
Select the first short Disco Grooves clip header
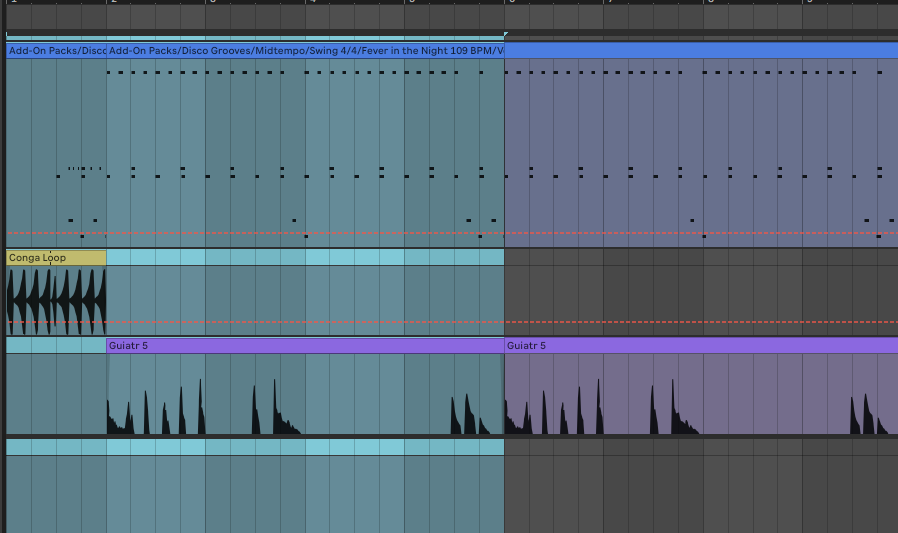tap(55, 50)
